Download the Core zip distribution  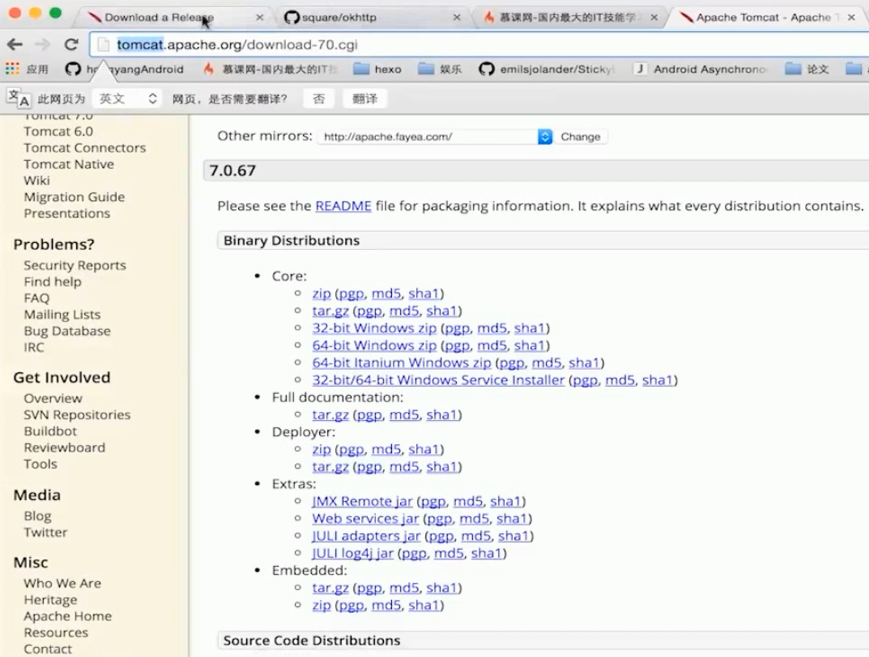coord(321,293)
